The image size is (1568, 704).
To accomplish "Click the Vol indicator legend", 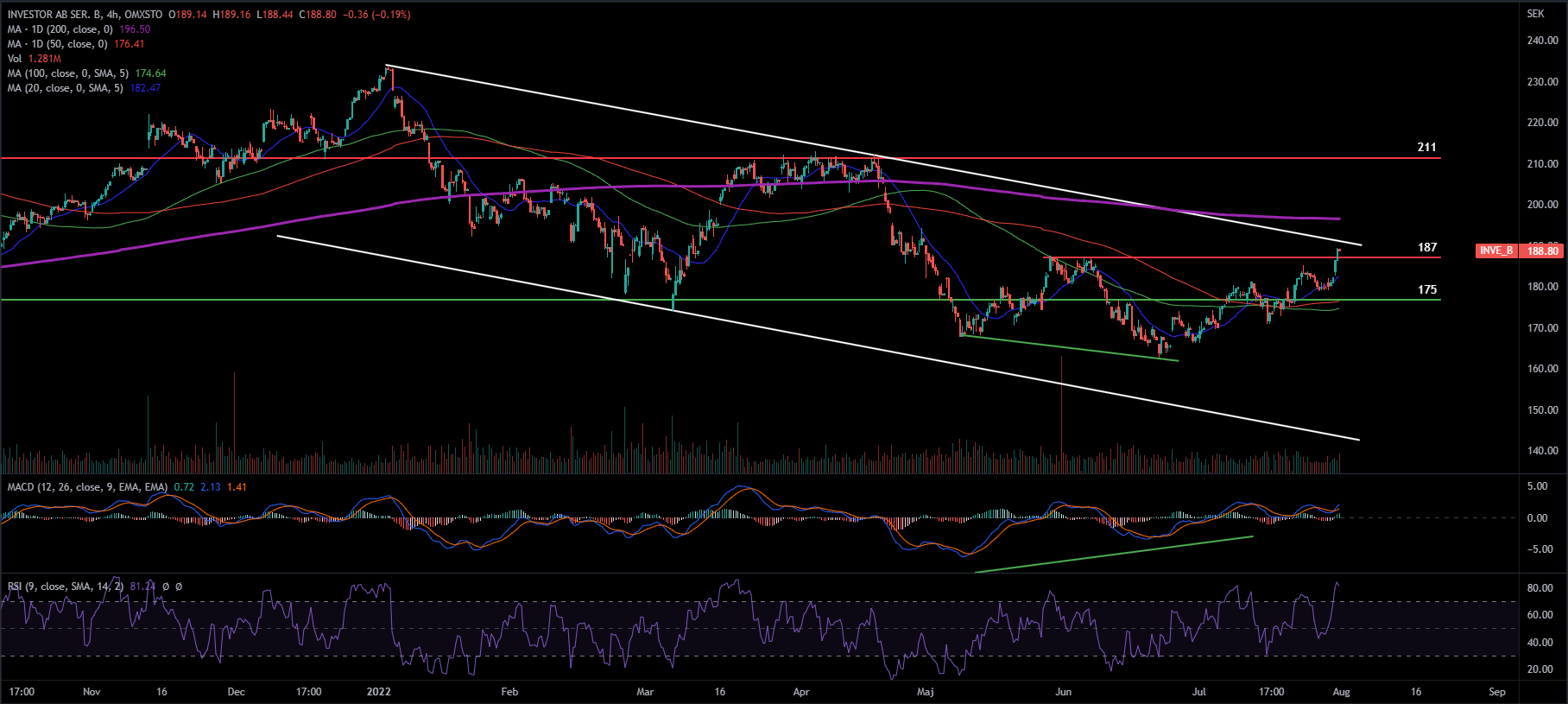I will pos(15,59).
